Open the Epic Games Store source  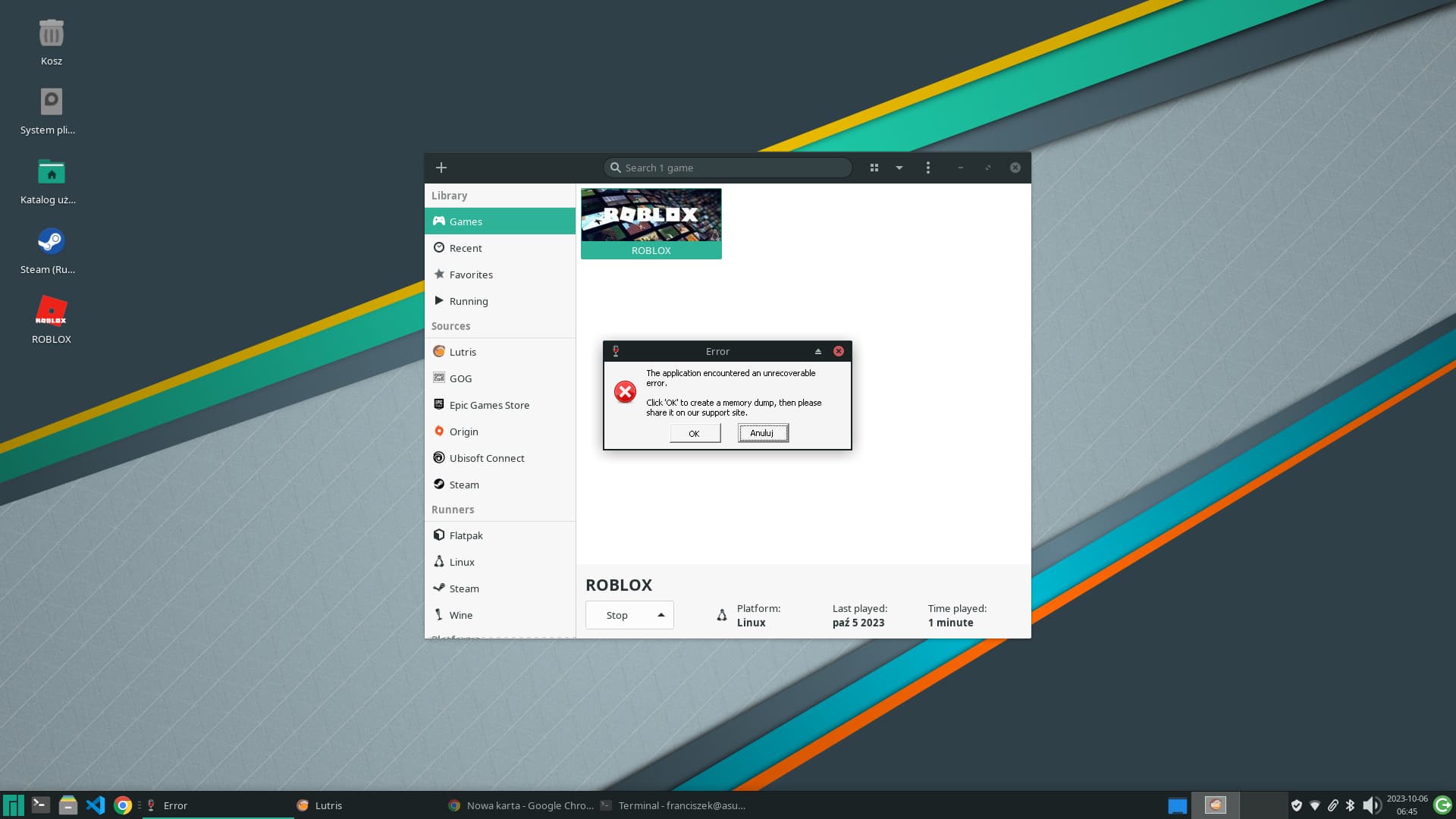click(x=489, y=404)
